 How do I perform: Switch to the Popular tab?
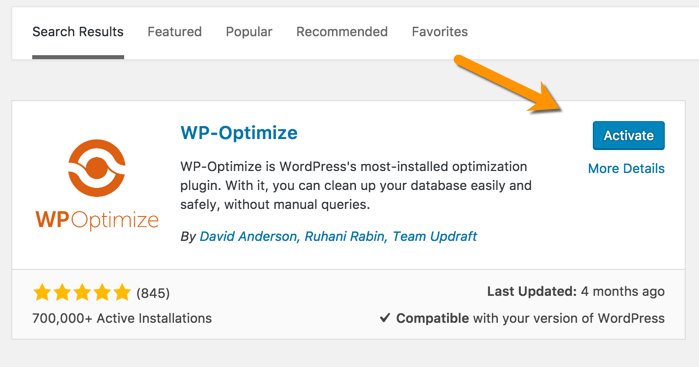[x=249, y=32]
